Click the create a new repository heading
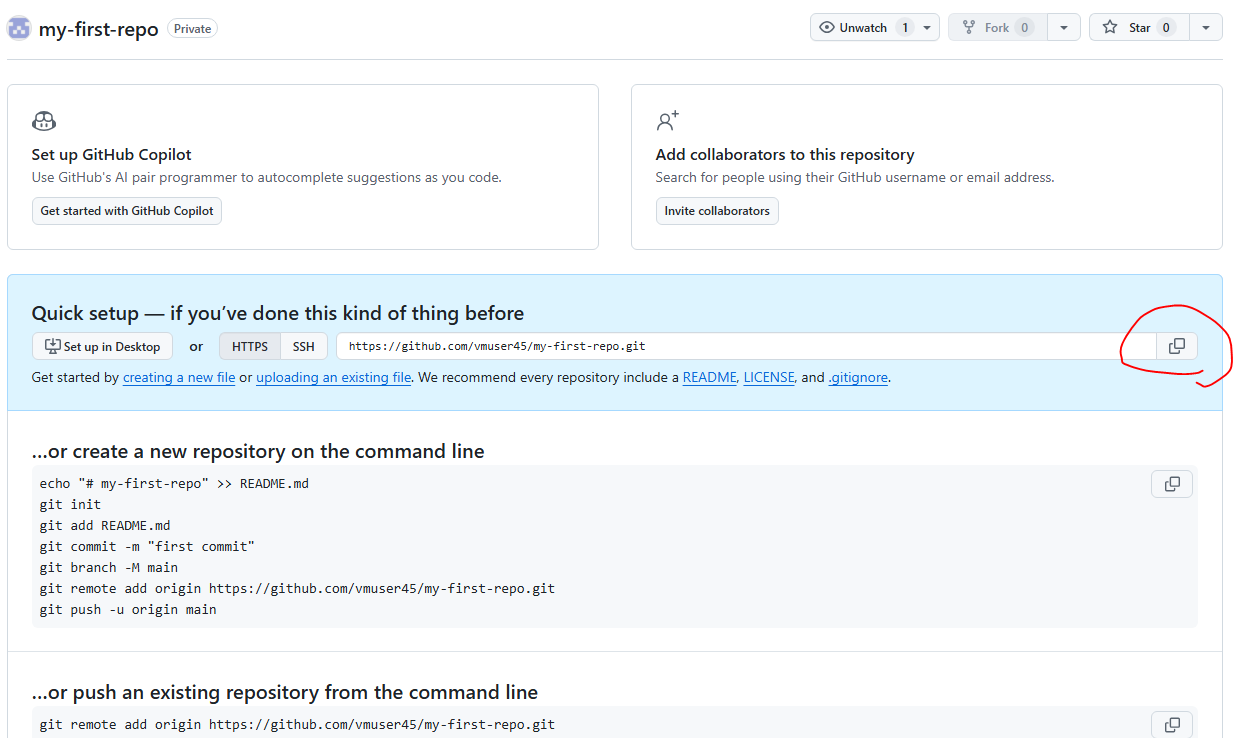This screenshot has width=1243, height=738. coord(258,452)
